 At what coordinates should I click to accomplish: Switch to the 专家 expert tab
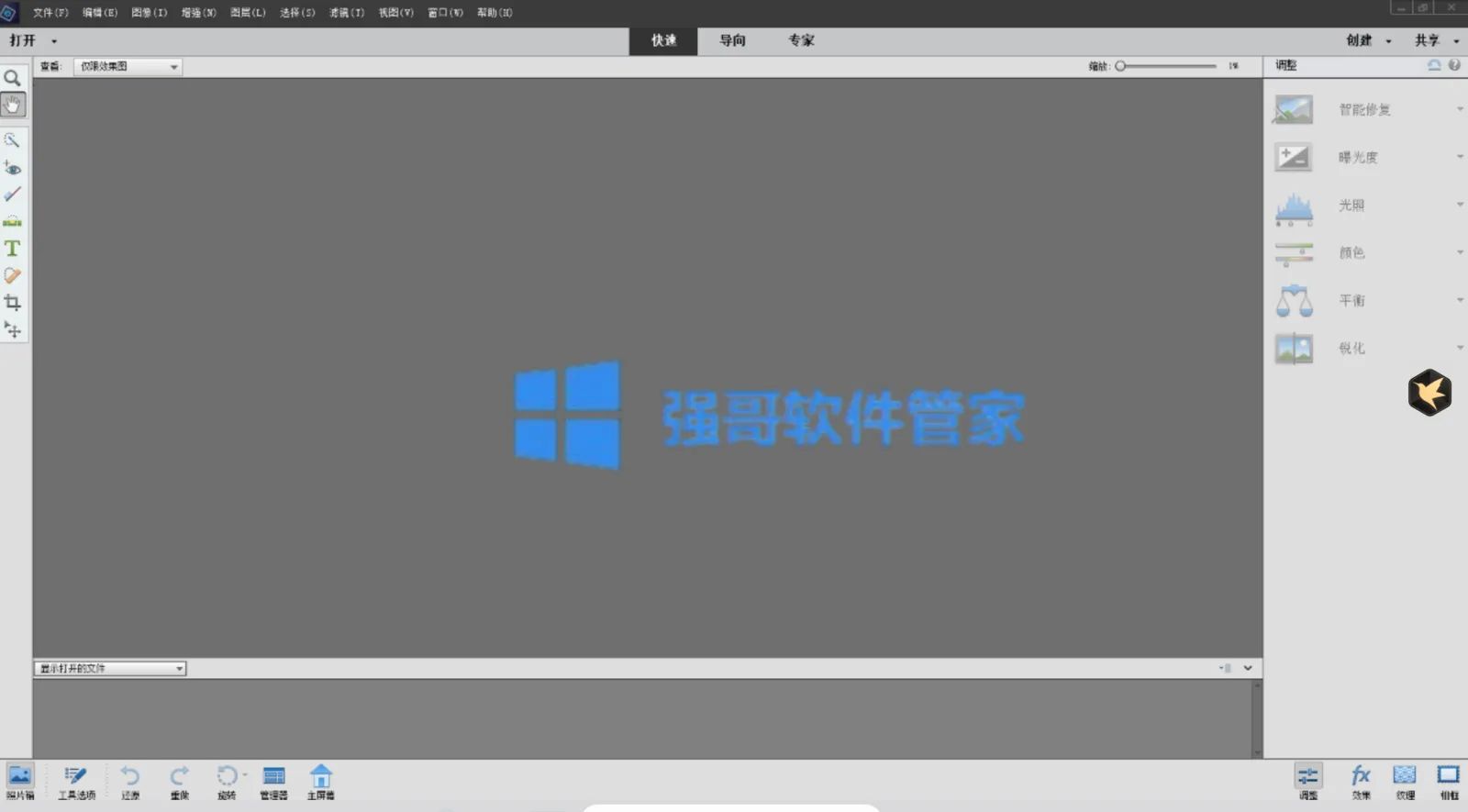coord(801,40)
